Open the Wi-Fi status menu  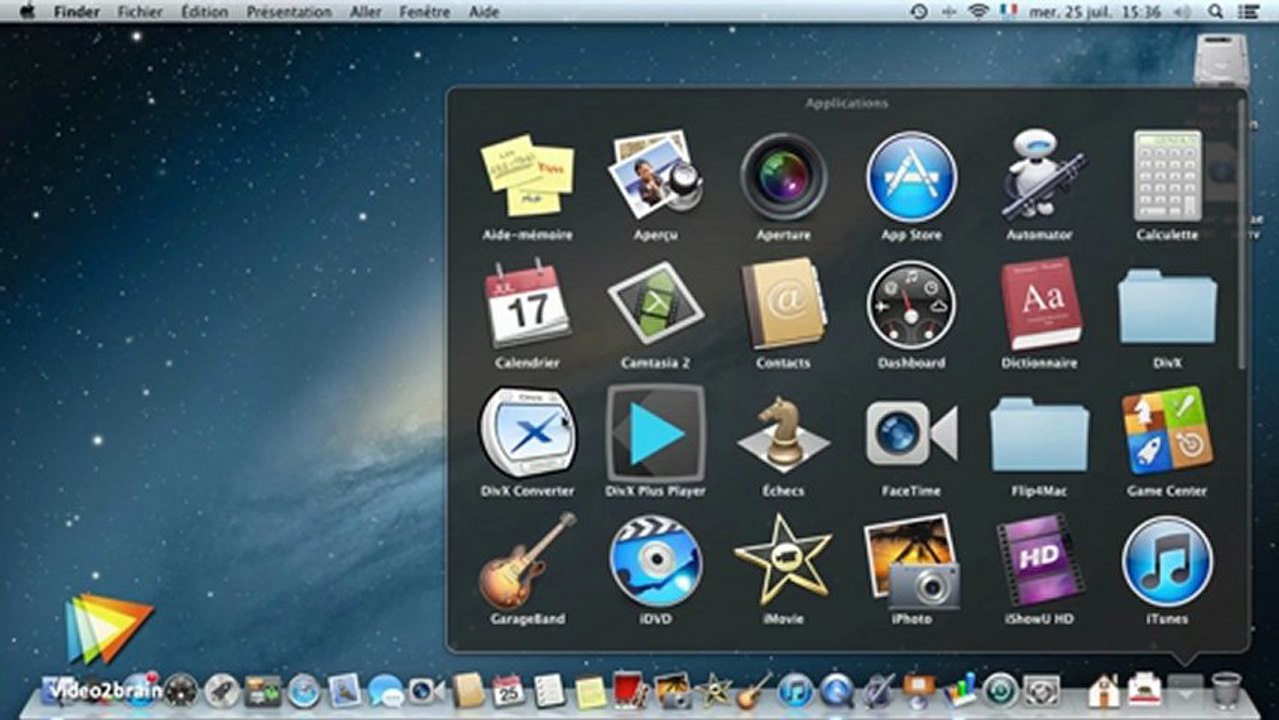pyautogui.click(x=978, y=11)
